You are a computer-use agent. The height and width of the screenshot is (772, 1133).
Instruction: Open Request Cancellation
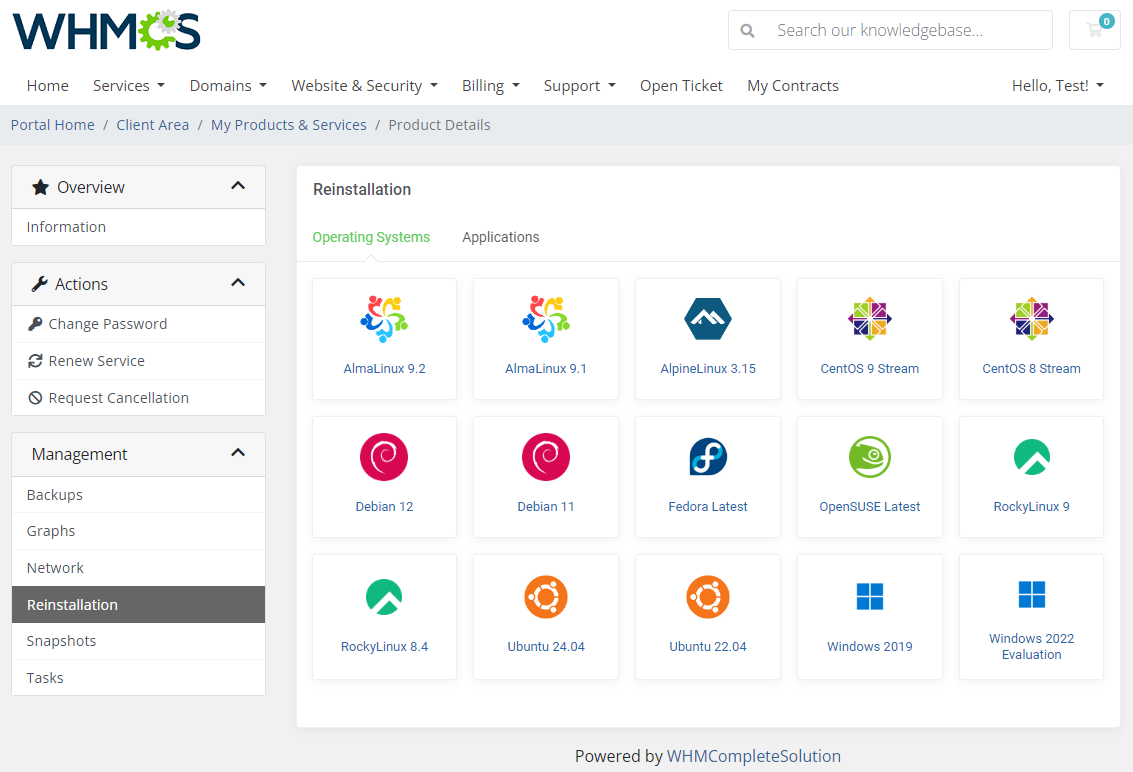pos(116,397)
